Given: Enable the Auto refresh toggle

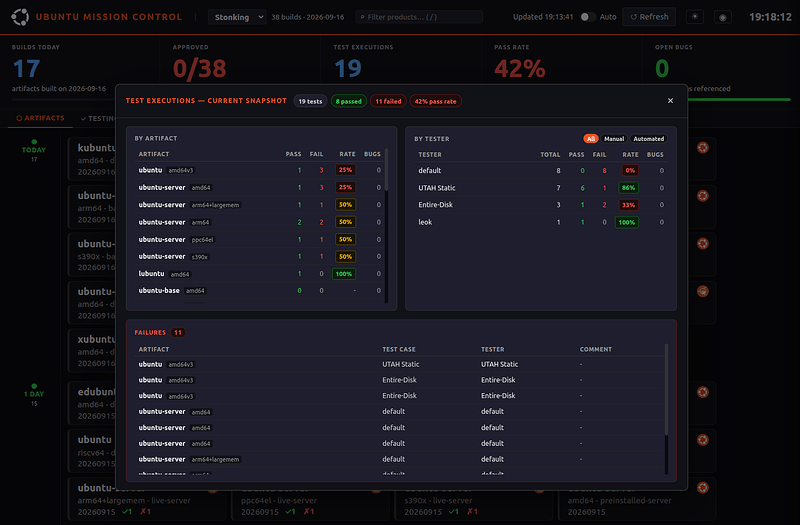Looking at the screenshot, I should pos(588,17).
